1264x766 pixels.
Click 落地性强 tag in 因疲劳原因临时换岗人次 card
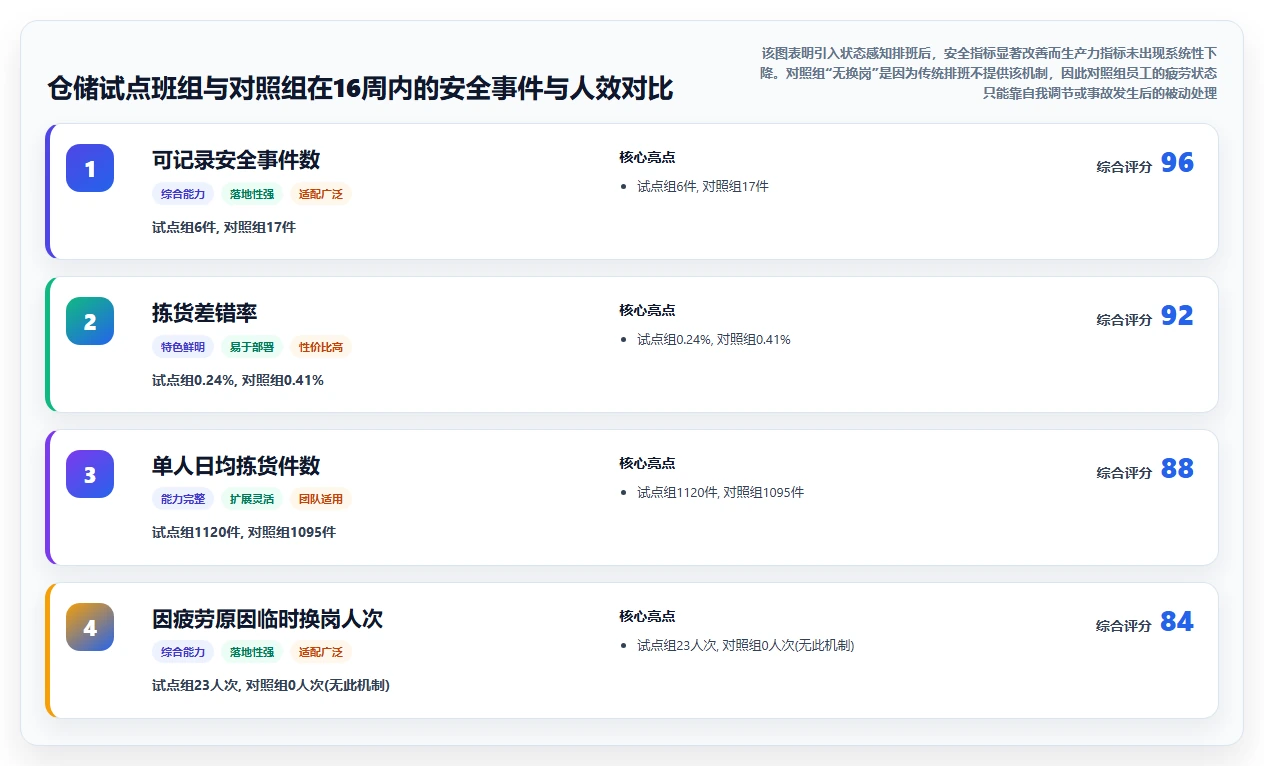click(x=252, y=653)
